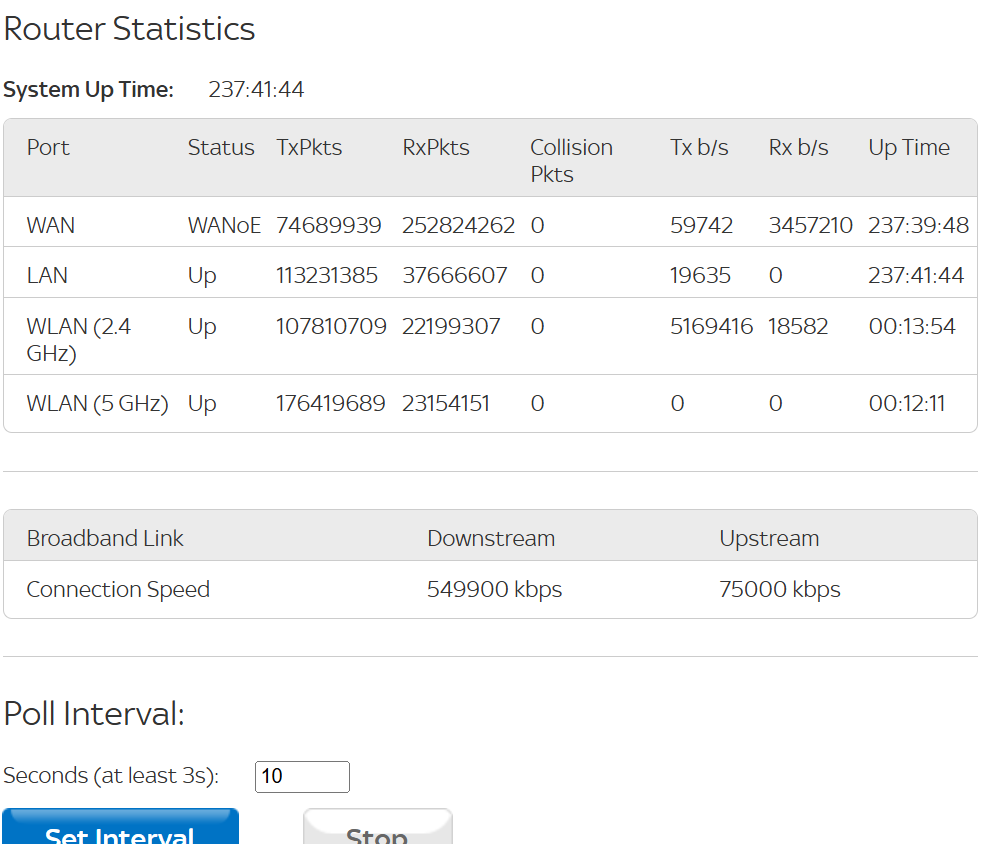988x844 pixels.
Task: Click the Collision Pkts column header
Action: coord(571,160)
